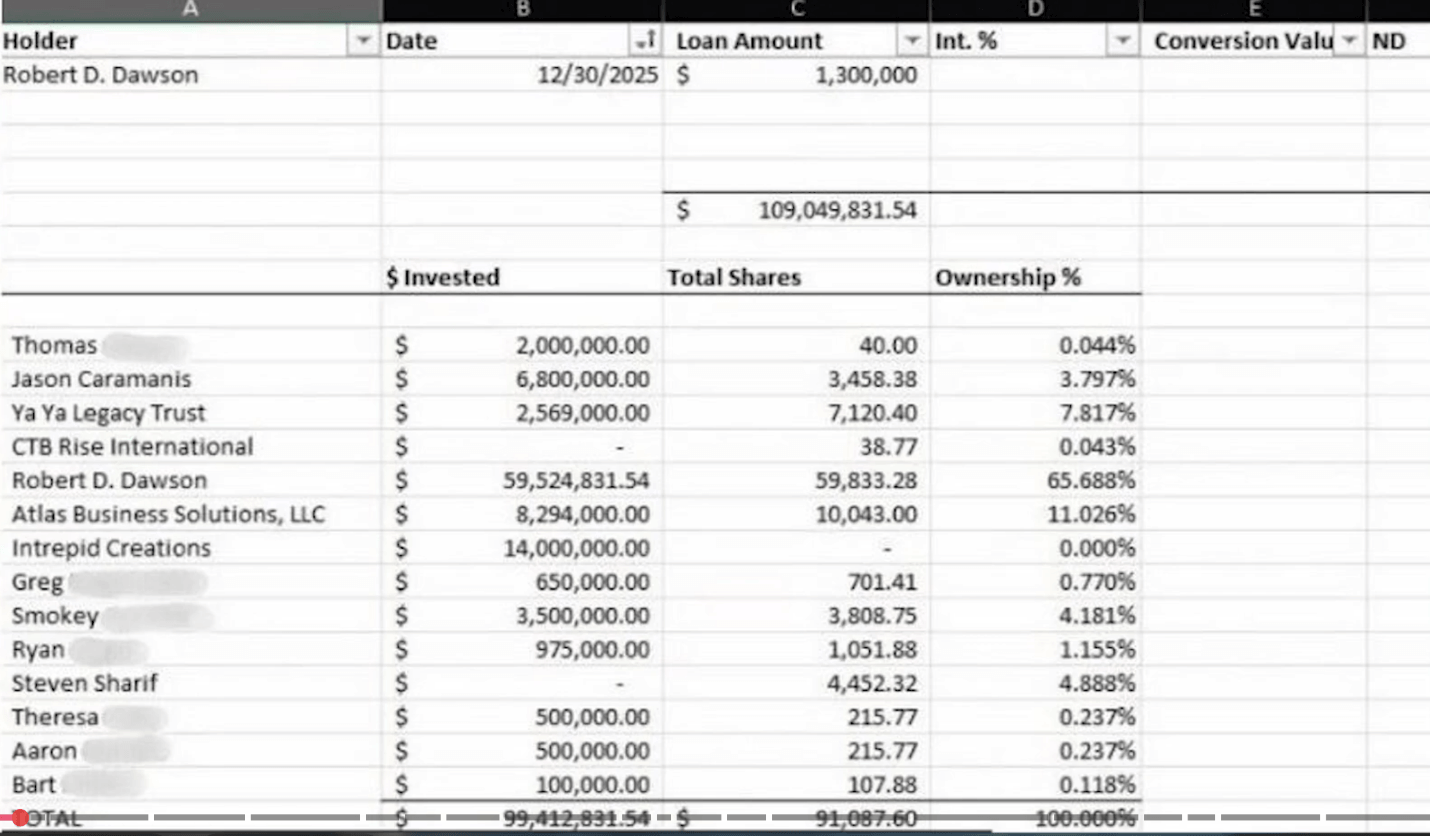Select column A header to highlight it
Viewport: 1430px width, 836px height.
coord(190,8)
